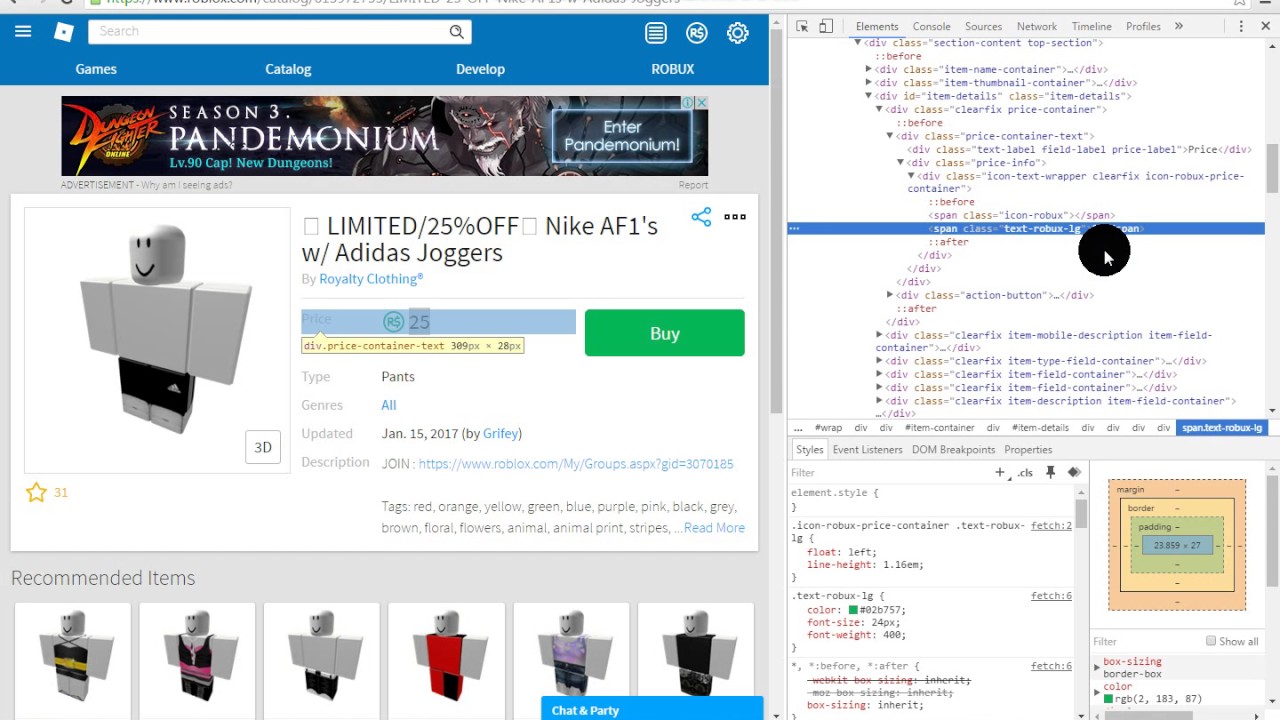The height and width of the screenshot is (720, 1280).
Task: Open DOM Breakpoints pane
Action: [953, 450]
